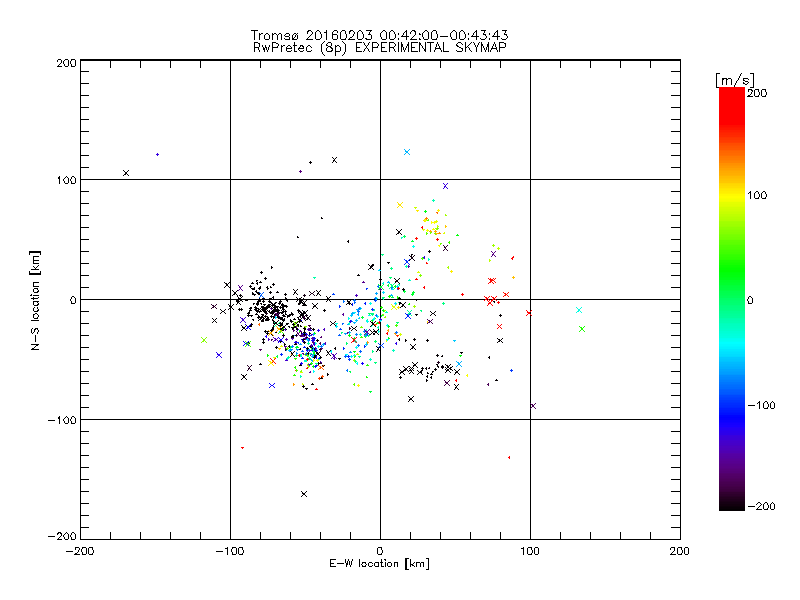Click the cyan X marker above the 100 km N-S line
This screenshot has height=600, width=800.
coord(407,152)
